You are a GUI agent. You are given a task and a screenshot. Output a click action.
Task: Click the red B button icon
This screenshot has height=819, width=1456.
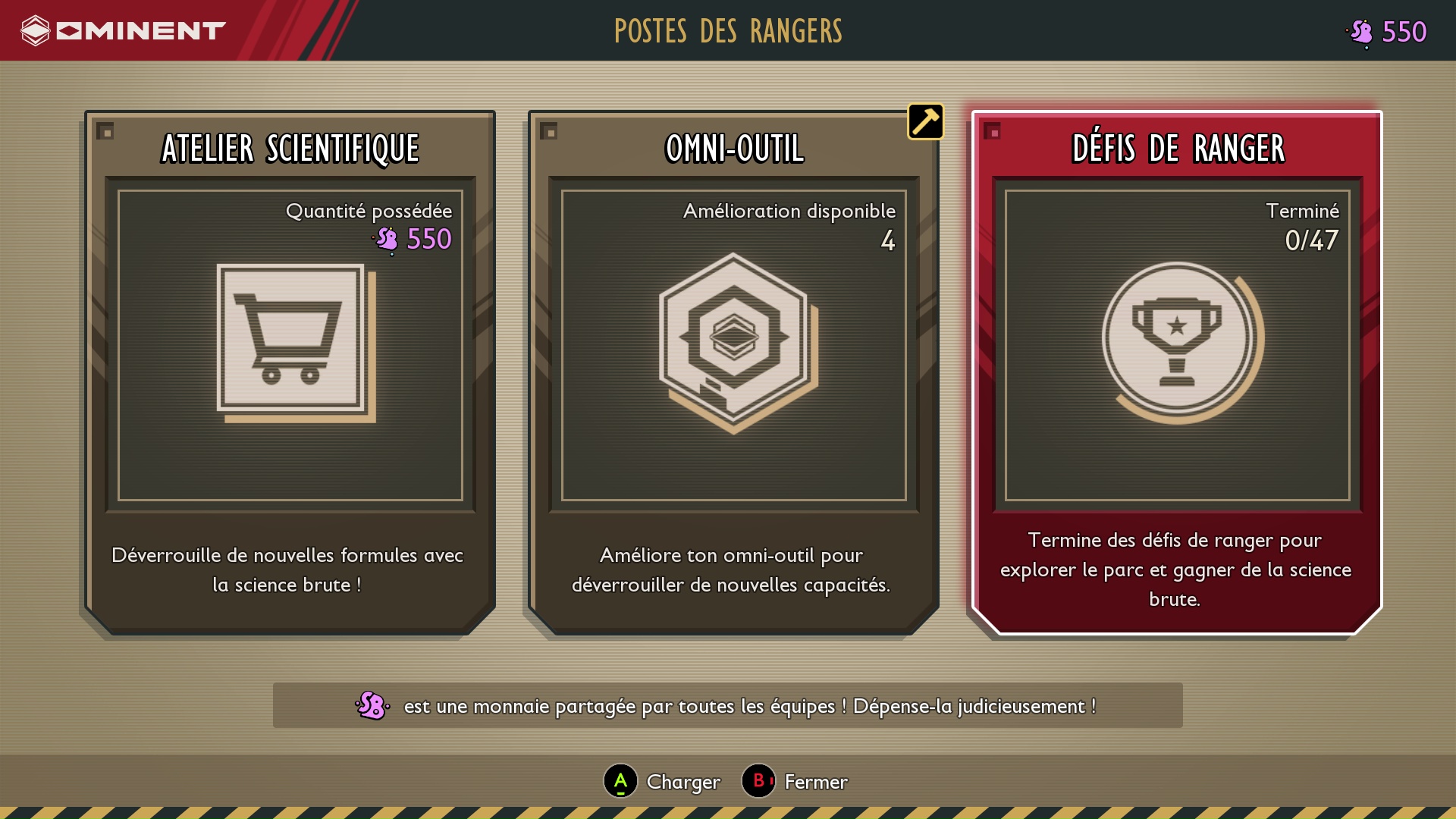coord(758,780)
